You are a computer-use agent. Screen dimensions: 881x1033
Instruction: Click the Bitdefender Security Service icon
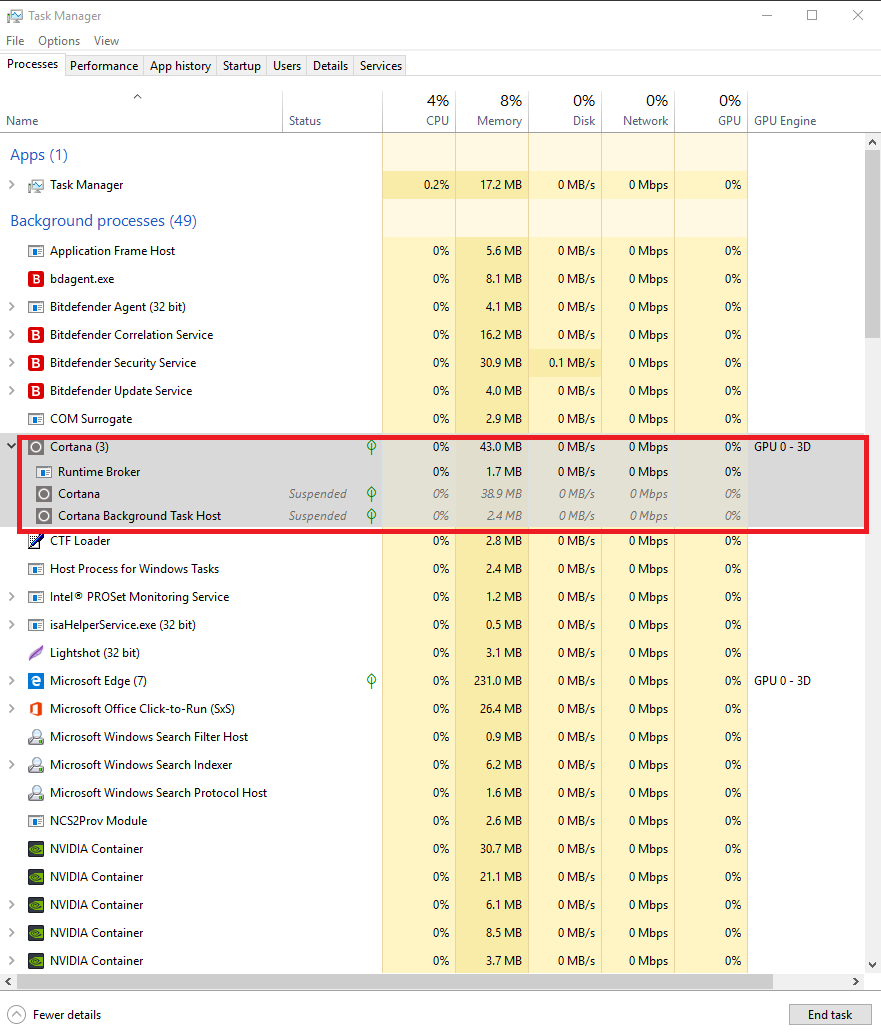coord(36,363)
